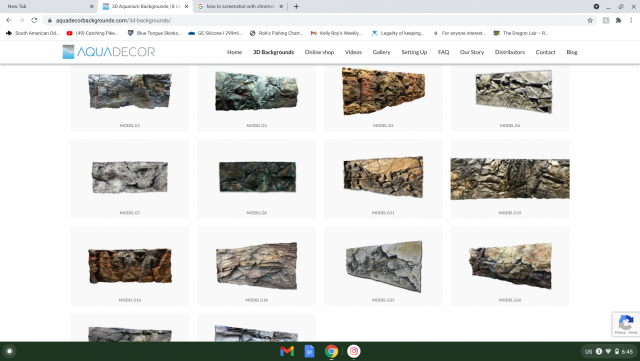
Task: Open the Kelly Boy's Weekly bookmark
Action: pyautogui.click(x=336, y=33)
